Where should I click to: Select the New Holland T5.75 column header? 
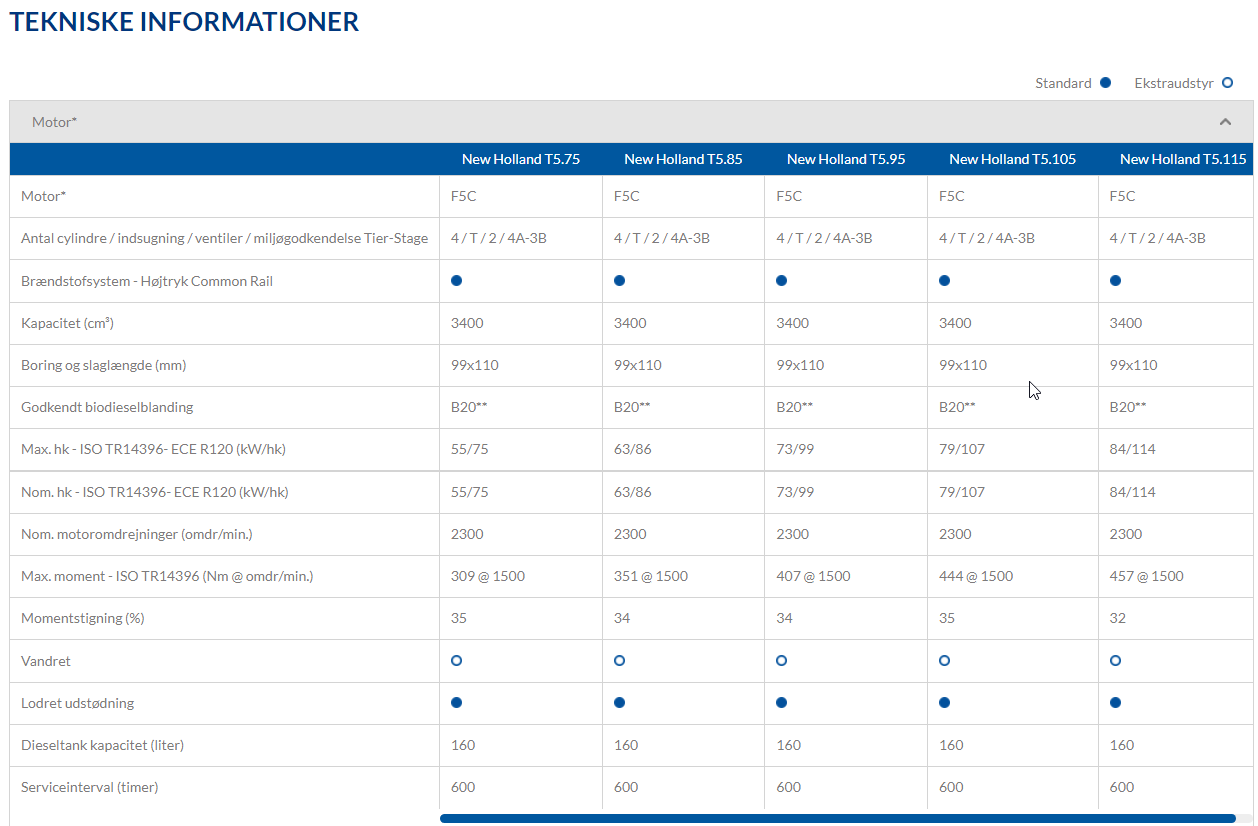tap(521, 159)
